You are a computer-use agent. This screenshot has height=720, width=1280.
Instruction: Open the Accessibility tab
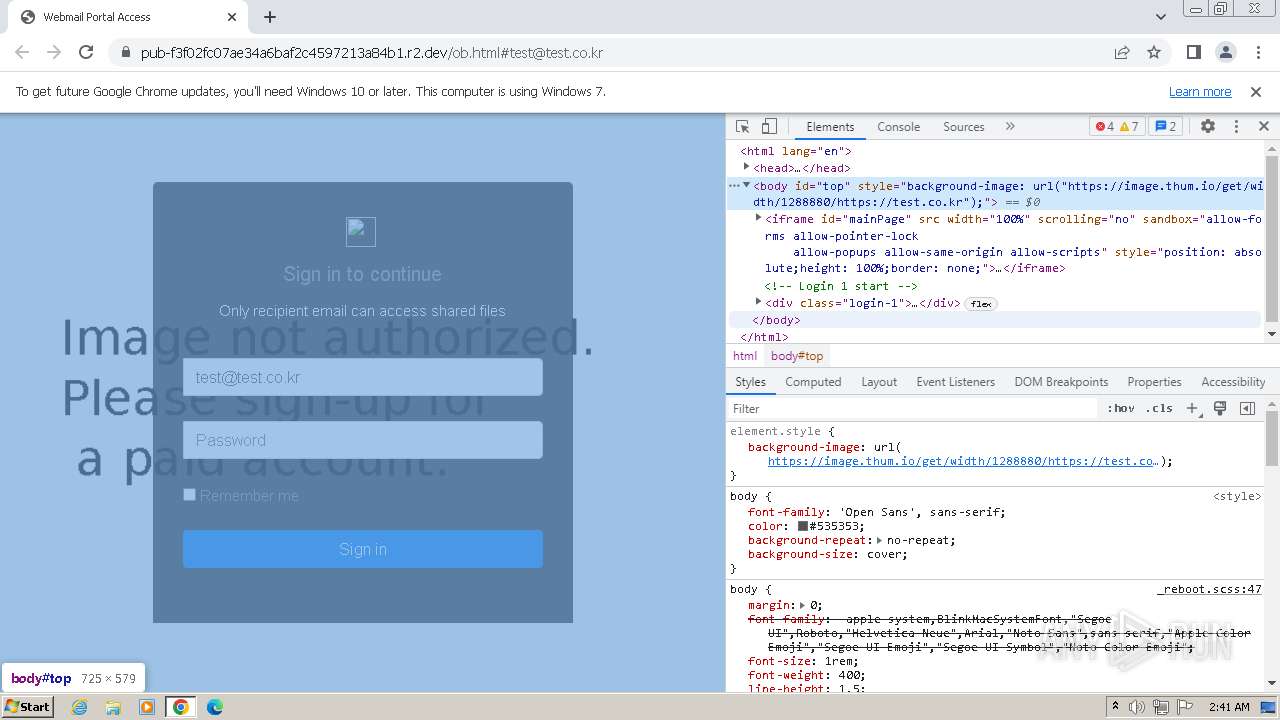(x=1233, y=382)
